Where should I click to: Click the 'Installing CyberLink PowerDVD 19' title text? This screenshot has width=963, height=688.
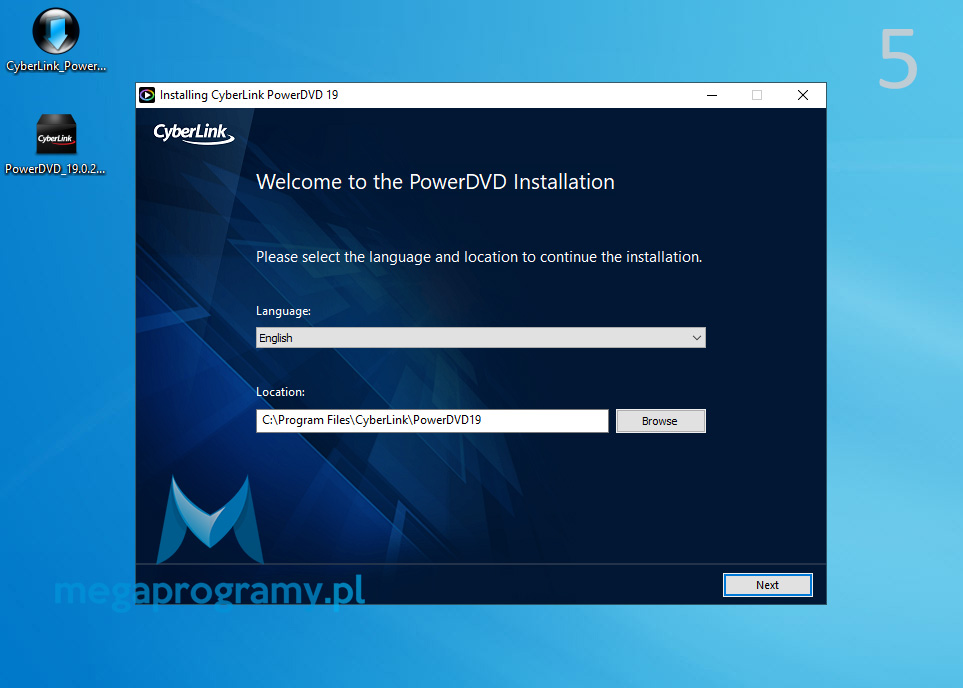[249, 95]
